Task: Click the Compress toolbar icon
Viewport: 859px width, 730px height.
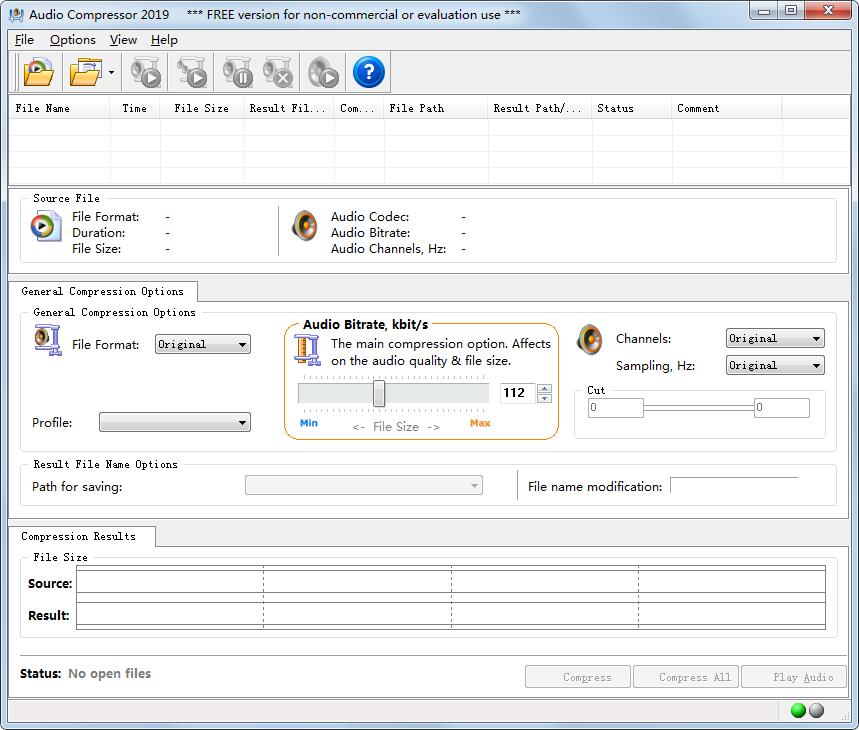Action: click(146, 72)
